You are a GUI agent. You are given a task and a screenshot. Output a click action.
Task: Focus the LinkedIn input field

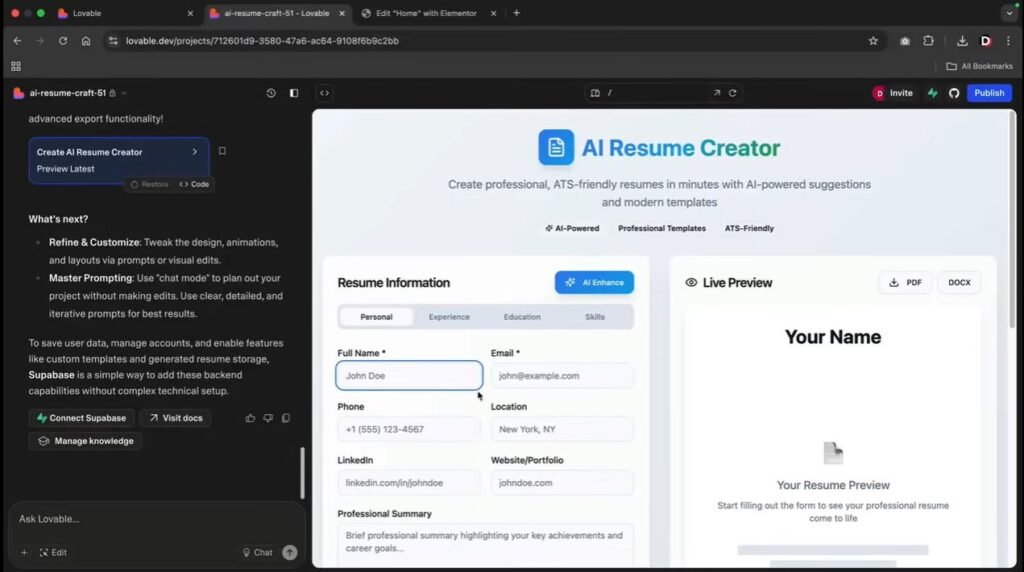point(409,483)
